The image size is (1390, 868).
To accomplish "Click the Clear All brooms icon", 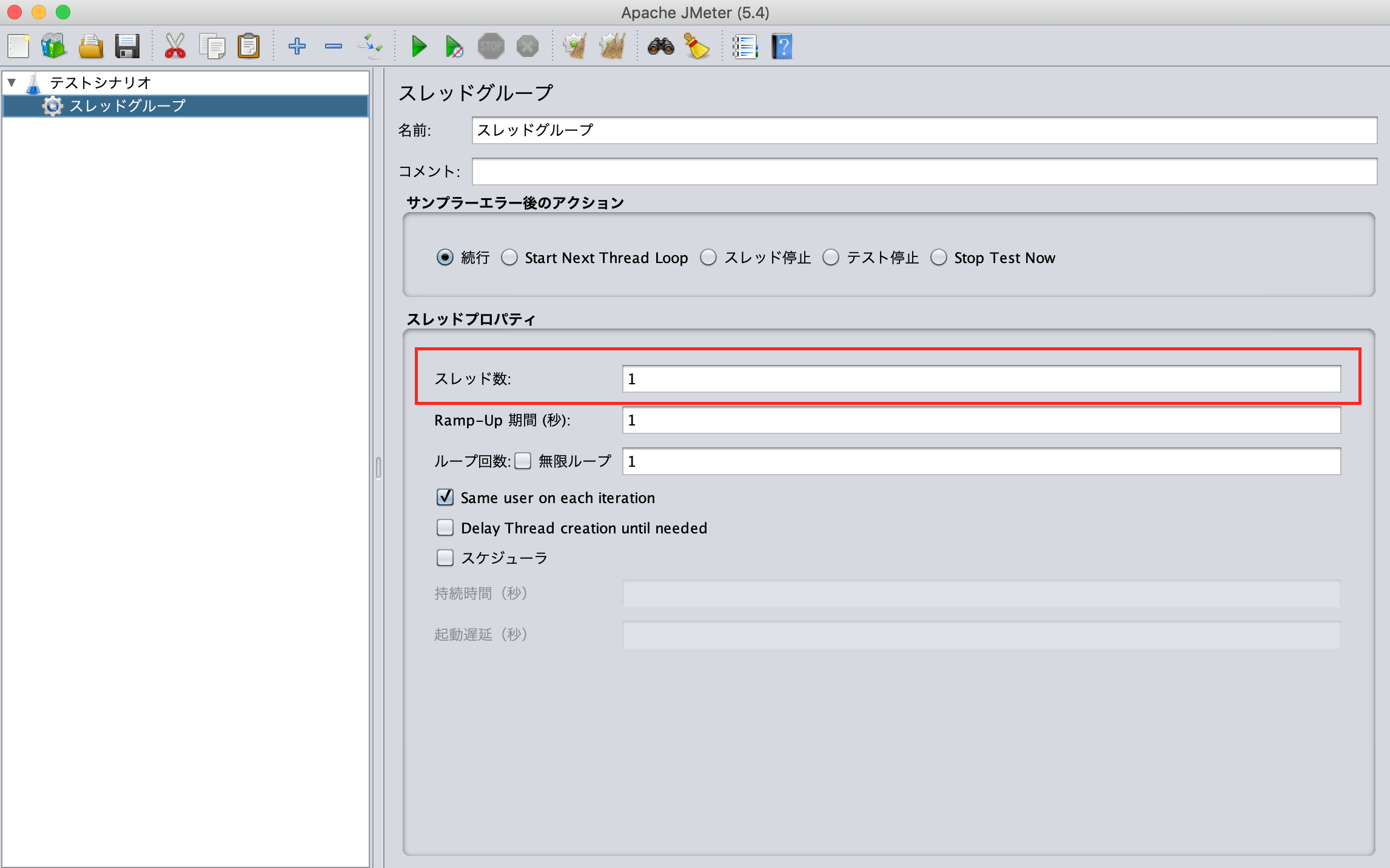I will (x=612, y=46).
